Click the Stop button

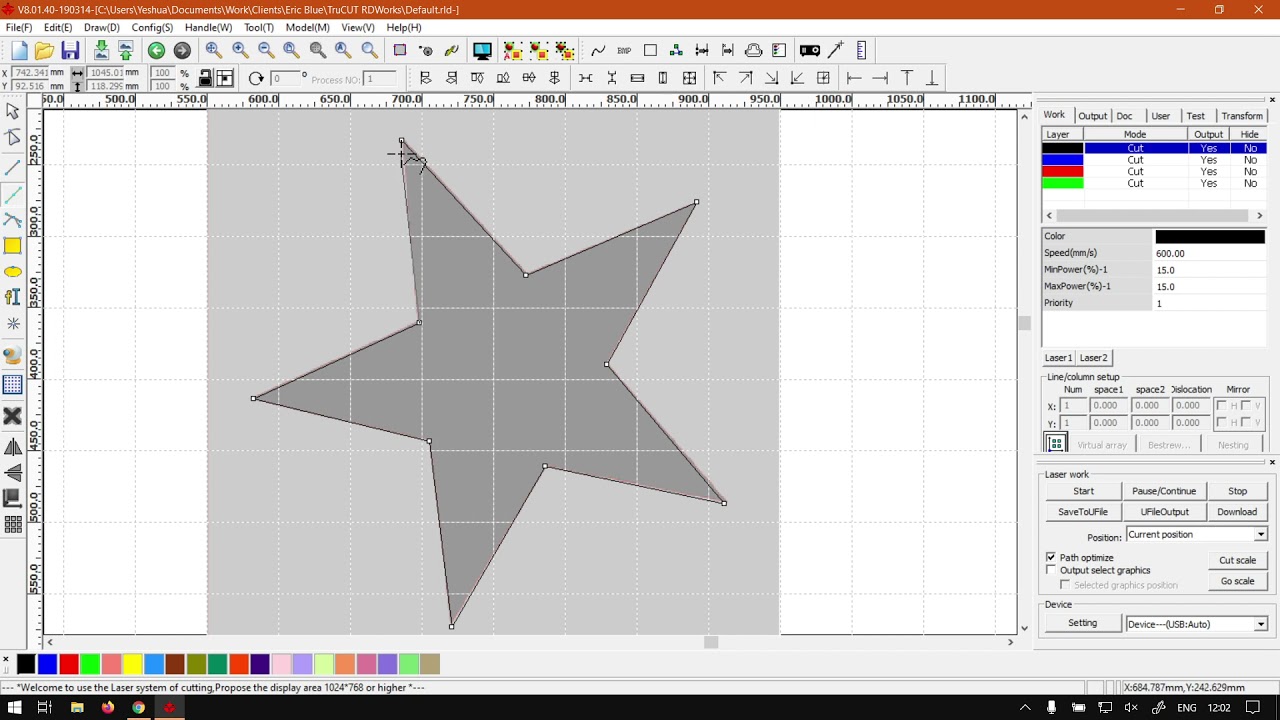coord(1238,491)
